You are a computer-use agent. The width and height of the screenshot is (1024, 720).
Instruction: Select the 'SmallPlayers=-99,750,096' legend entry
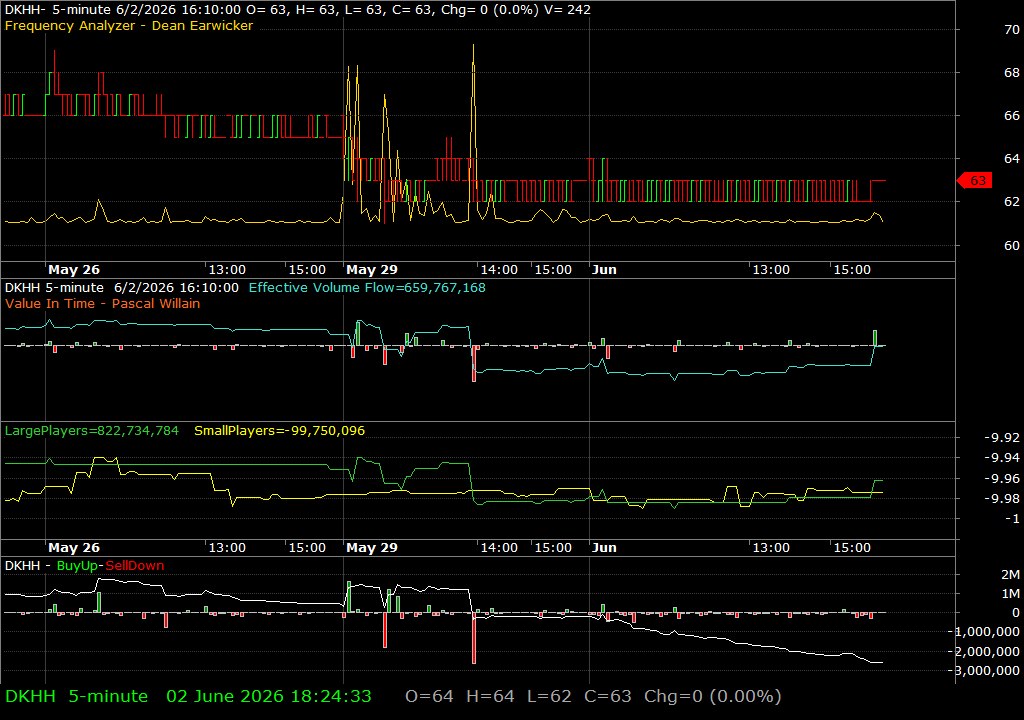click(280, 431)
